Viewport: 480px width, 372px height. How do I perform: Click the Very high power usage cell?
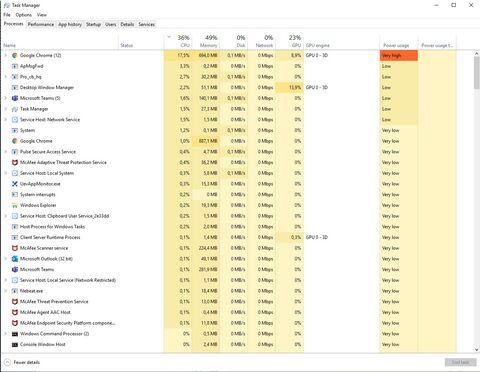tap(399, 55)
